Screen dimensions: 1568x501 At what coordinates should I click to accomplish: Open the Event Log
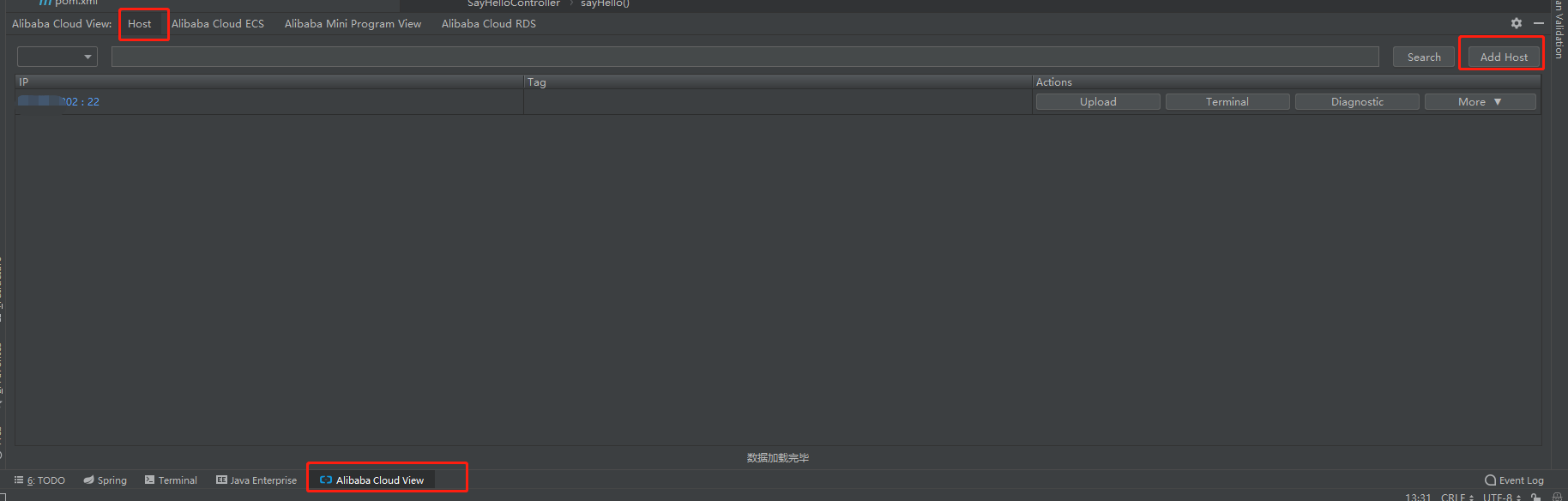[x=1514, y=480]
